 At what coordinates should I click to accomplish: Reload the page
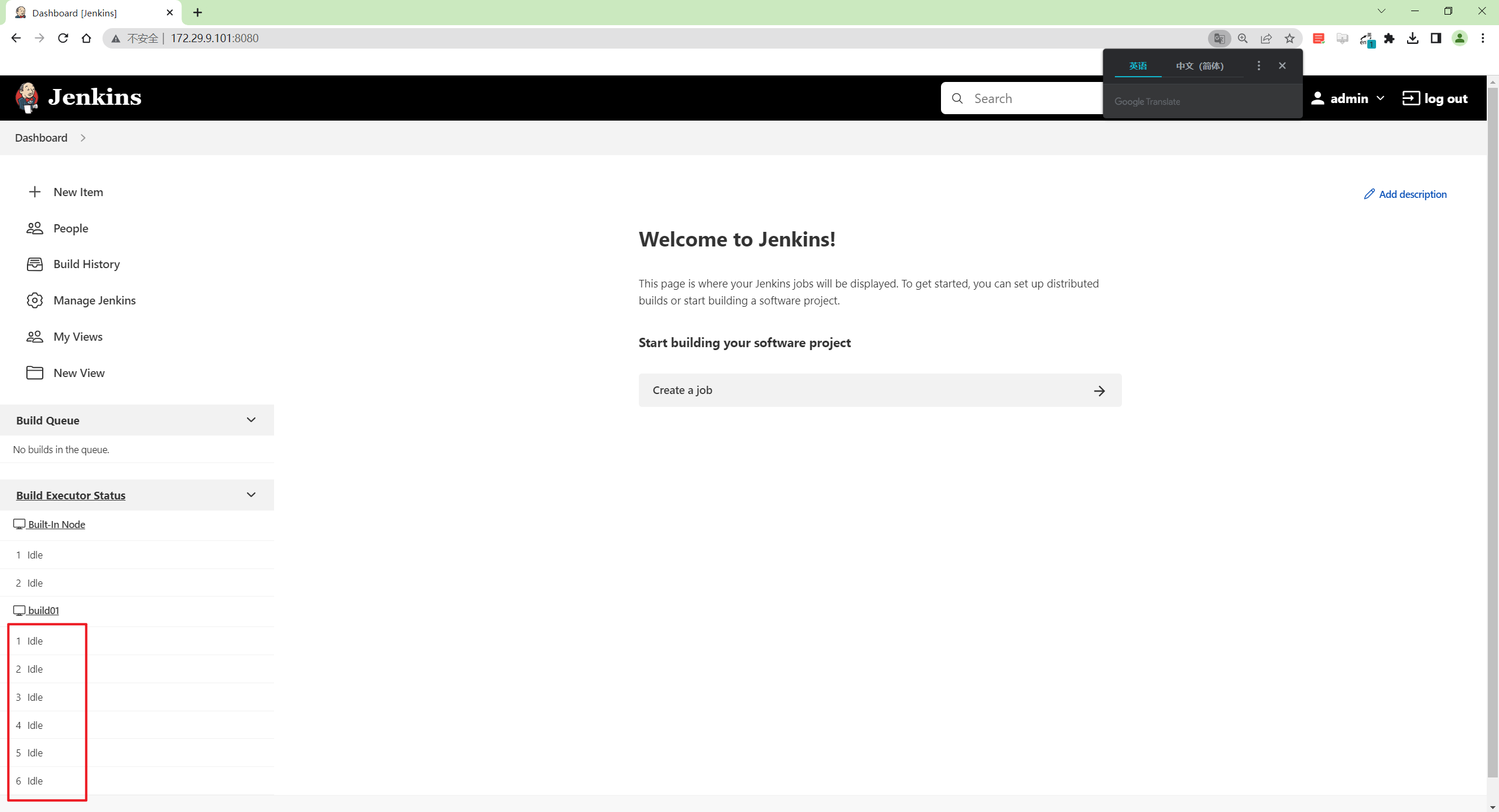[63, 38]
